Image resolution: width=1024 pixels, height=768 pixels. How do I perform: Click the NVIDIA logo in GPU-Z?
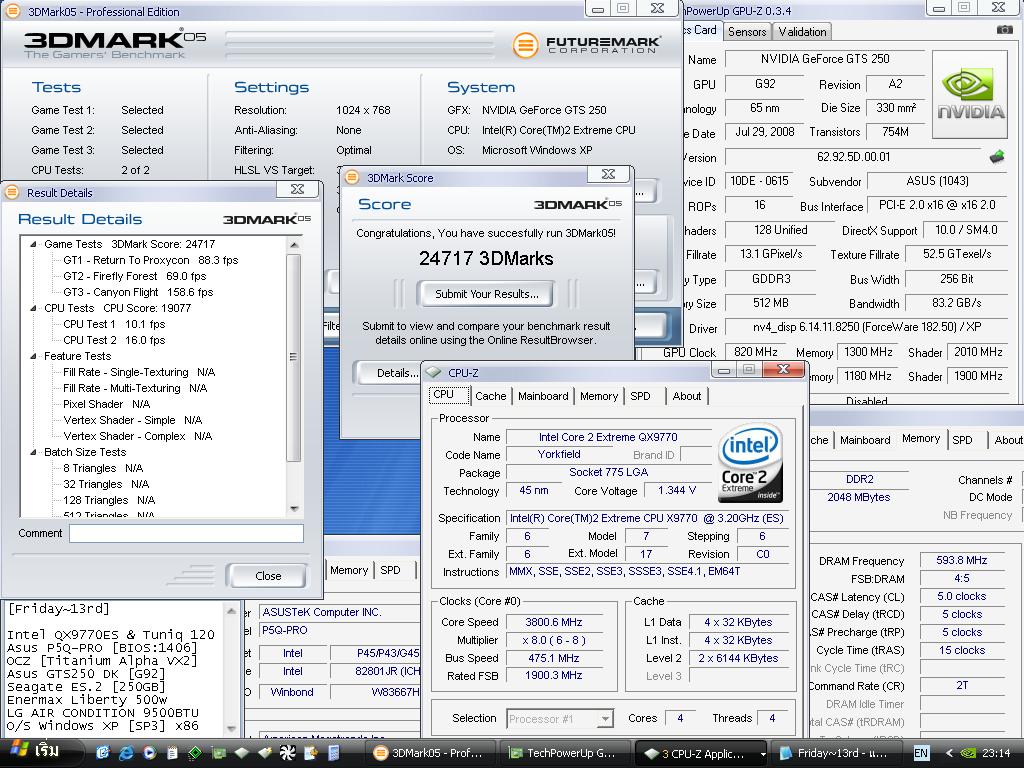point(971,95)
